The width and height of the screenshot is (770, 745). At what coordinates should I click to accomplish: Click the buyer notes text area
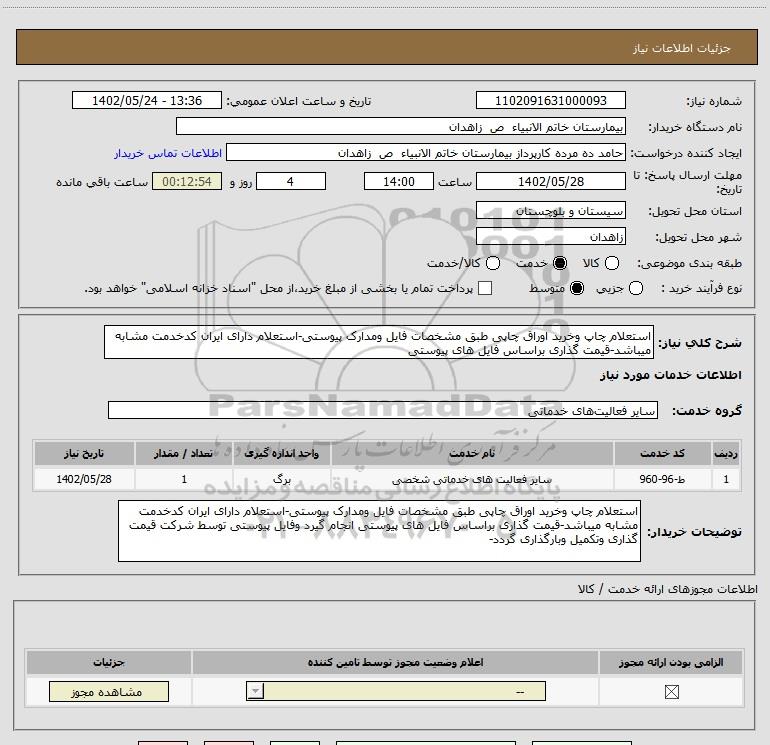(379, 531)
